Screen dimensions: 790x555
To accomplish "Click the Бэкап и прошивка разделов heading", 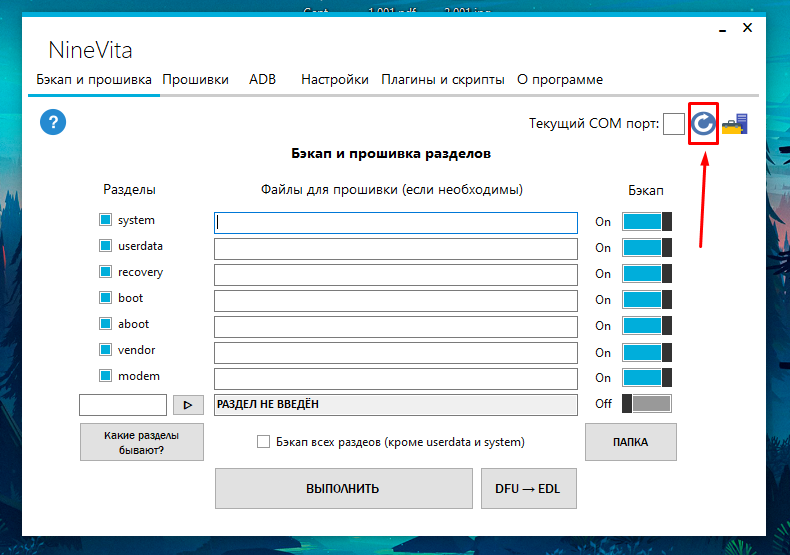I will (x=391, y=154).
